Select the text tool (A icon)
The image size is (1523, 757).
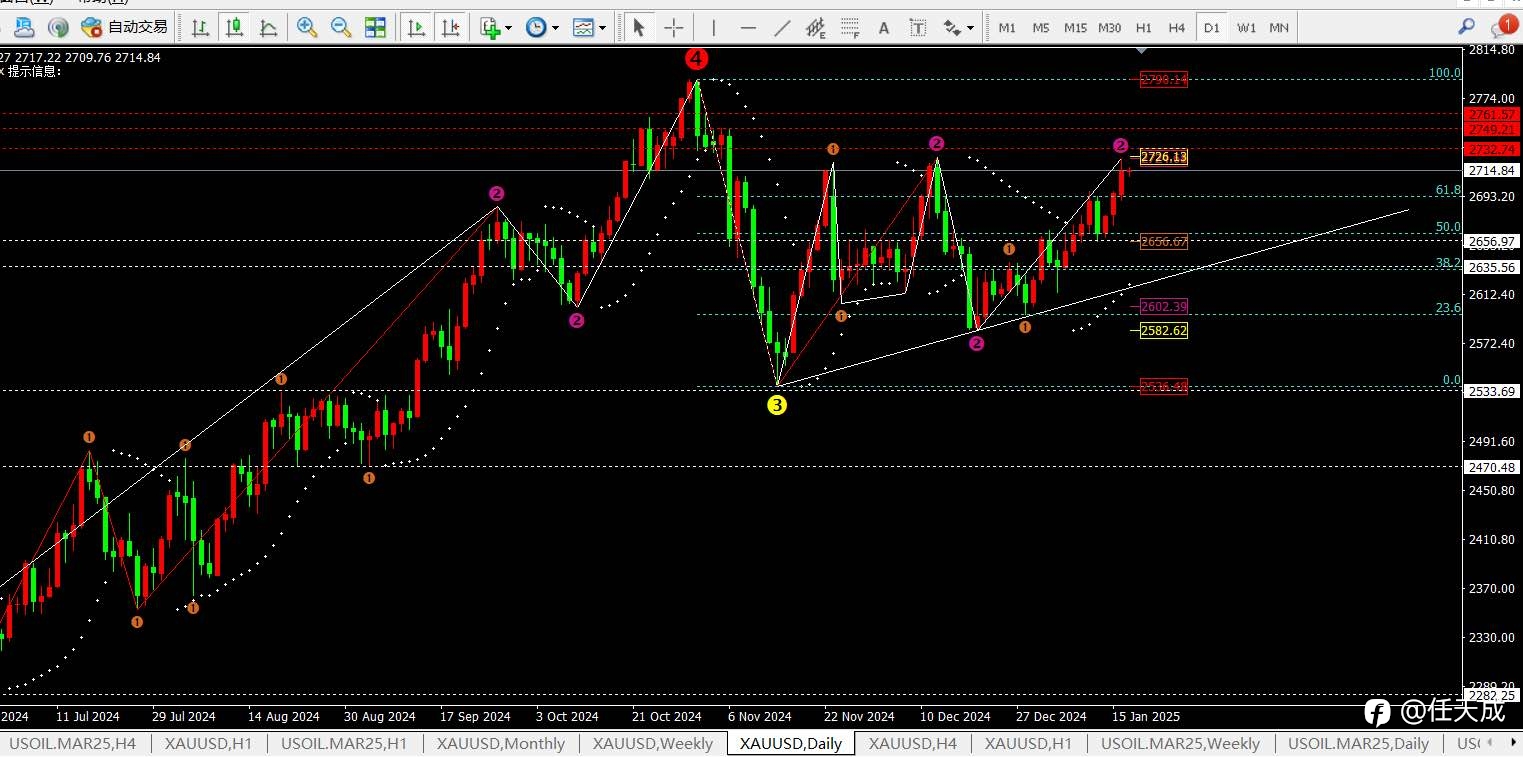[x=884, y=28]
